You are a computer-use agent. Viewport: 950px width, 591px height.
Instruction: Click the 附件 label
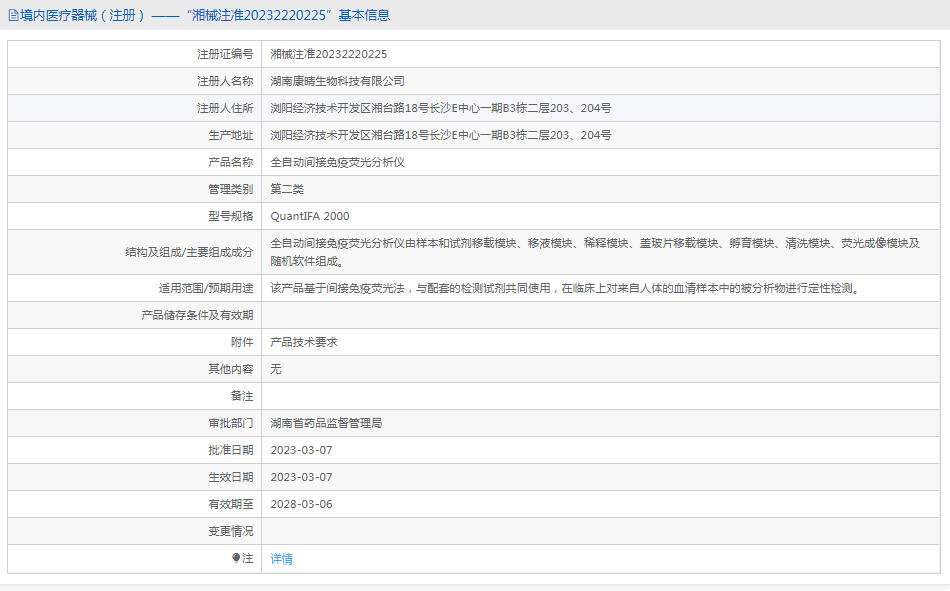[x=242, y=342]
